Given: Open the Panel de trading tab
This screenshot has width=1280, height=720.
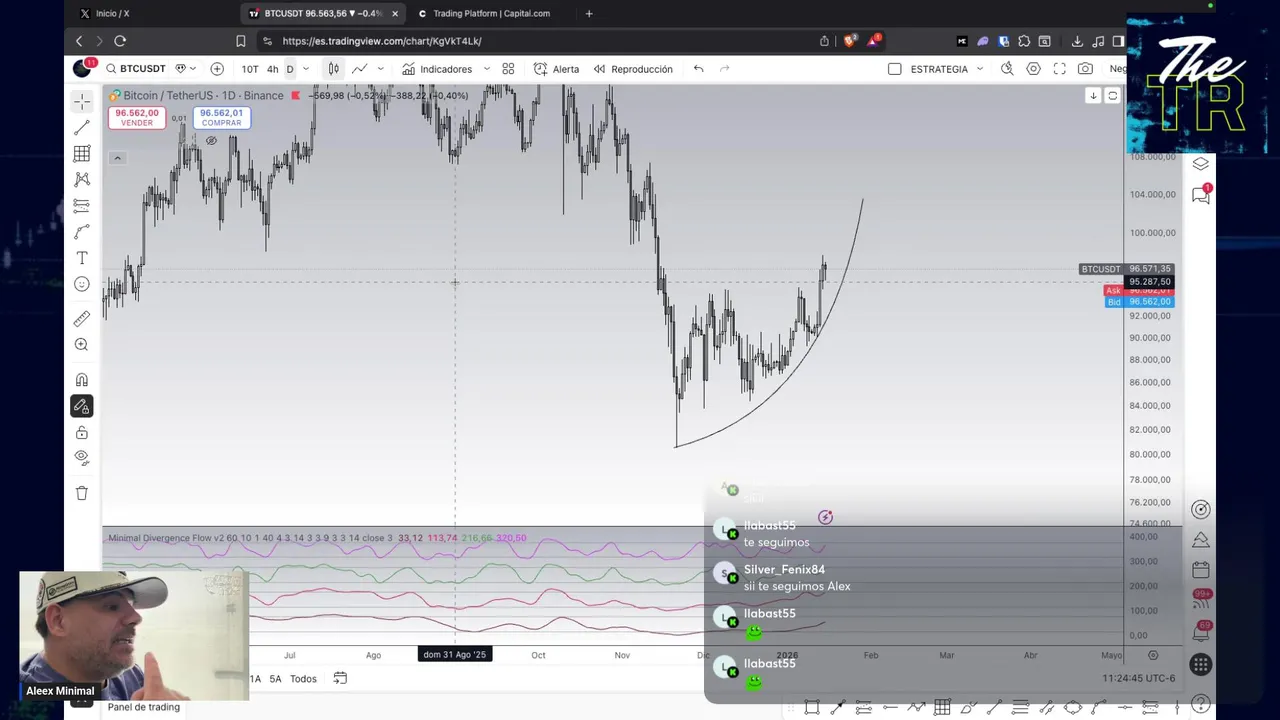Looking at the screenshot, I should coord(144,707).
